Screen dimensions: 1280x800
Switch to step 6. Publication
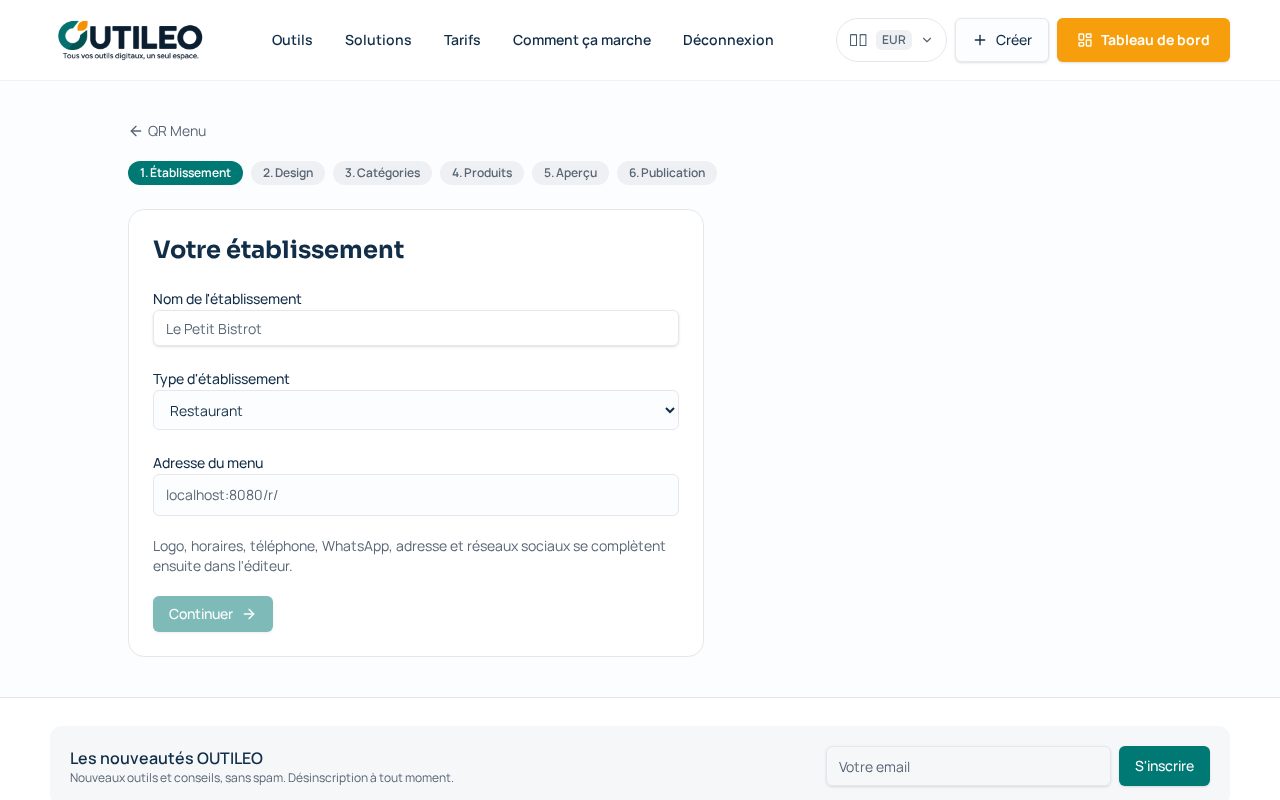tap(667, 173)
